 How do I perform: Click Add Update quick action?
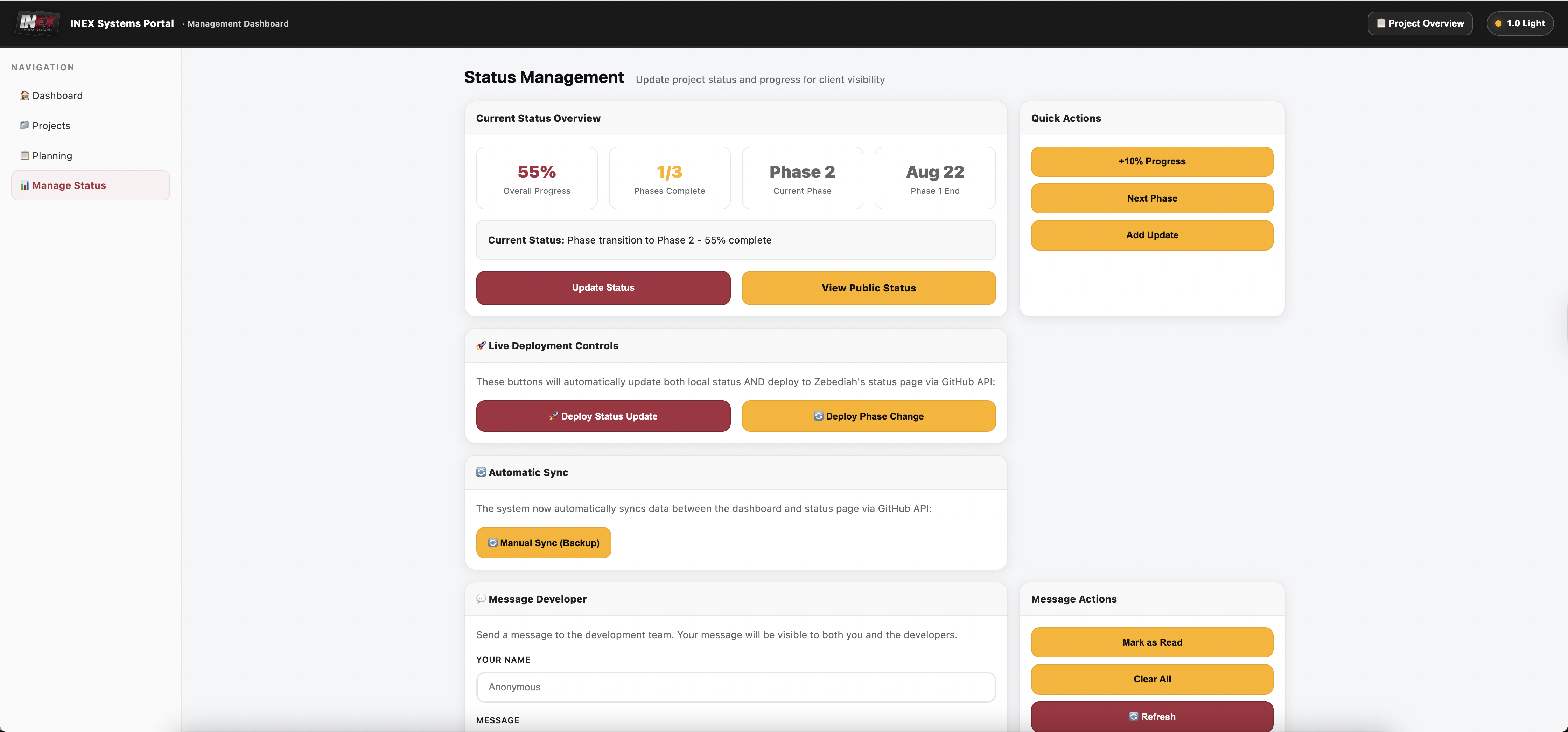(1151, 235)
